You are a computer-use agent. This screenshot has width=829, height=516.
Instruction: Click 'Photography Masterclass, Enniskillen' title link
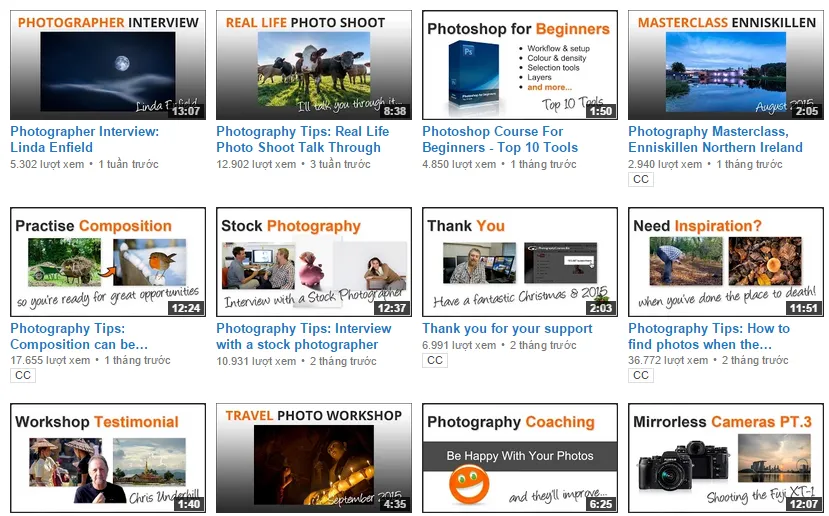pyautogui.click(x=715, y=140)
